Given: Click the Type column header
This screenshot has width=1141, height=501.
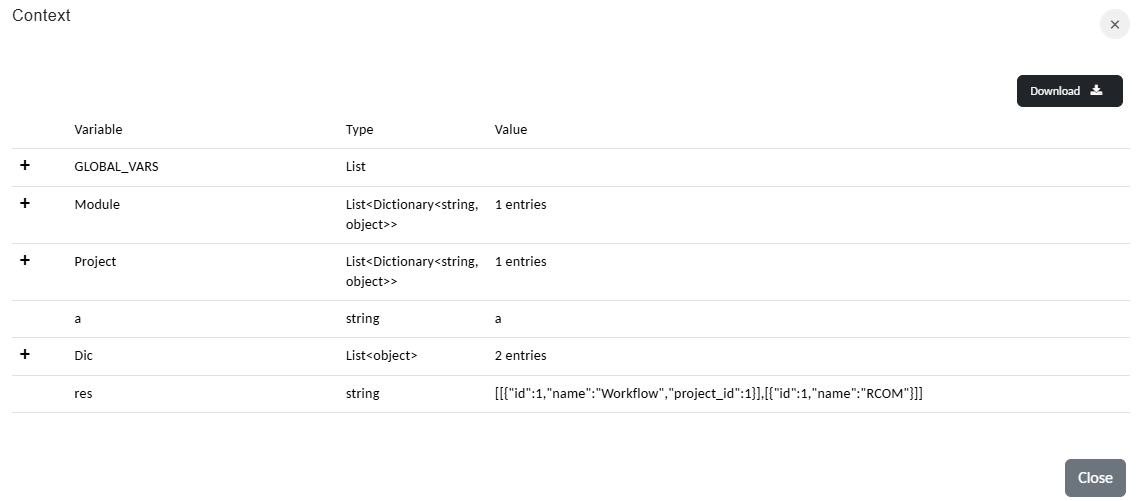Looking at the screenshot, I should 359,130.
